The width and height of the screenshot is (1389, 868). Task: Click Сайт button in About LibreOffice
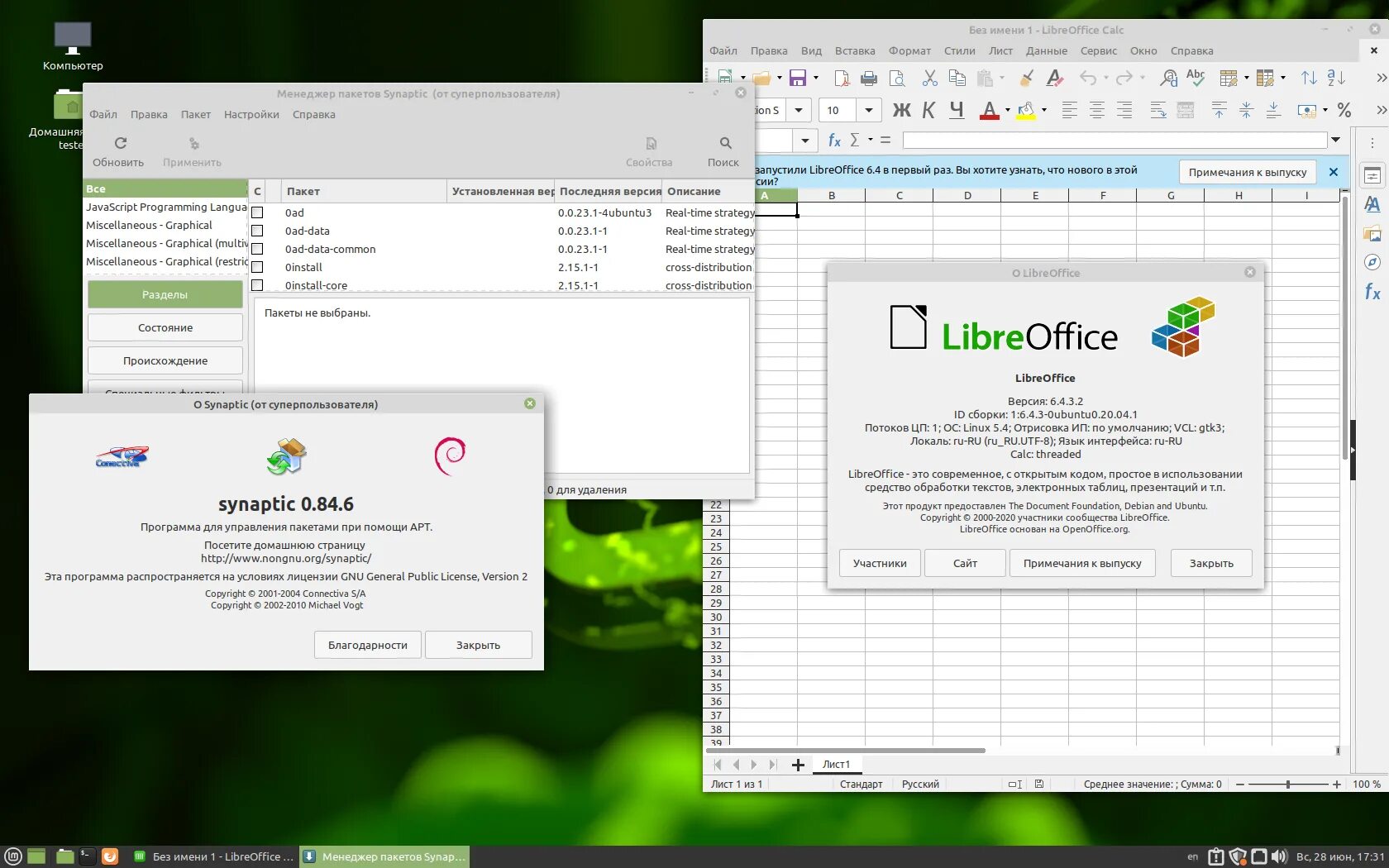tap(965, 563)
